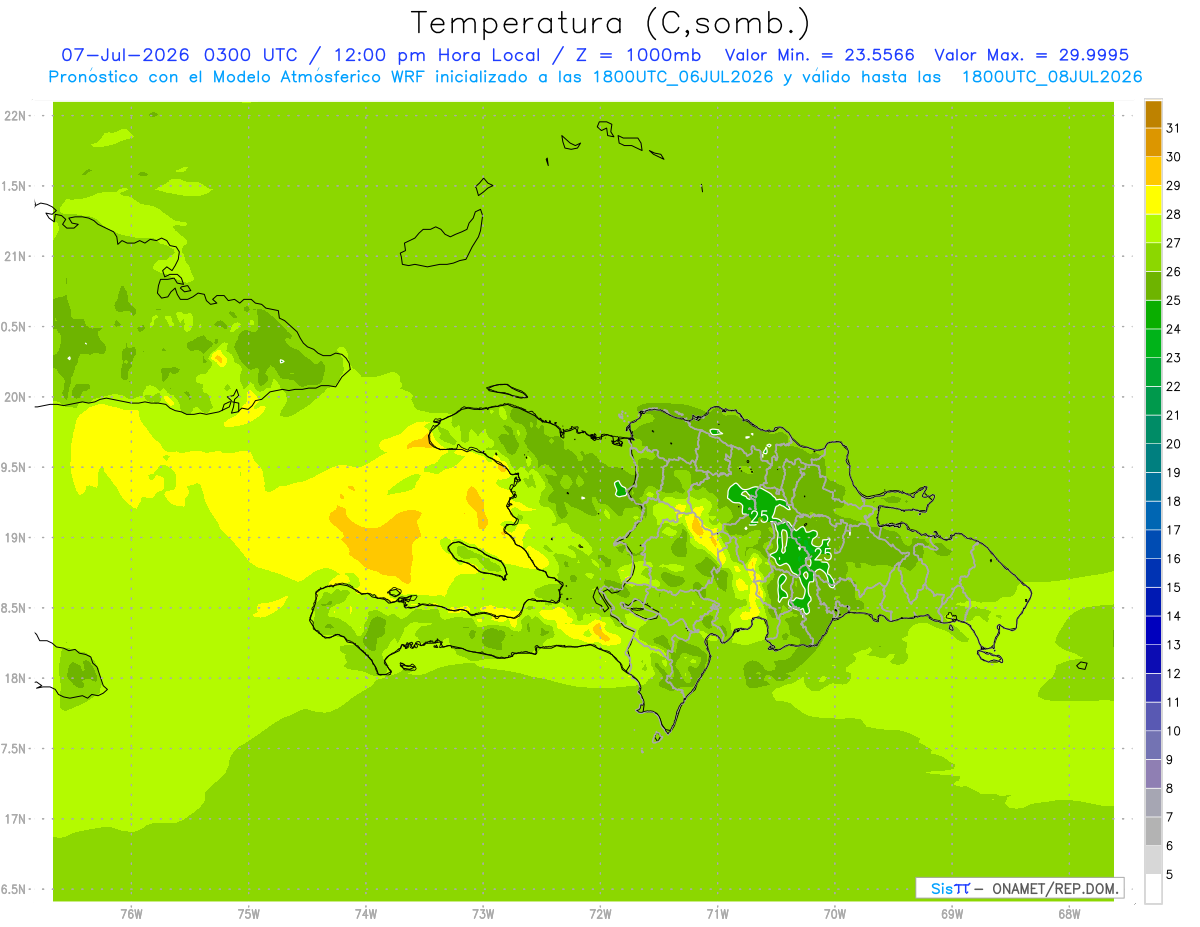Screen dimensions: 1200x927
Task: Click the legend value 13
Action: coord(1174,645)
